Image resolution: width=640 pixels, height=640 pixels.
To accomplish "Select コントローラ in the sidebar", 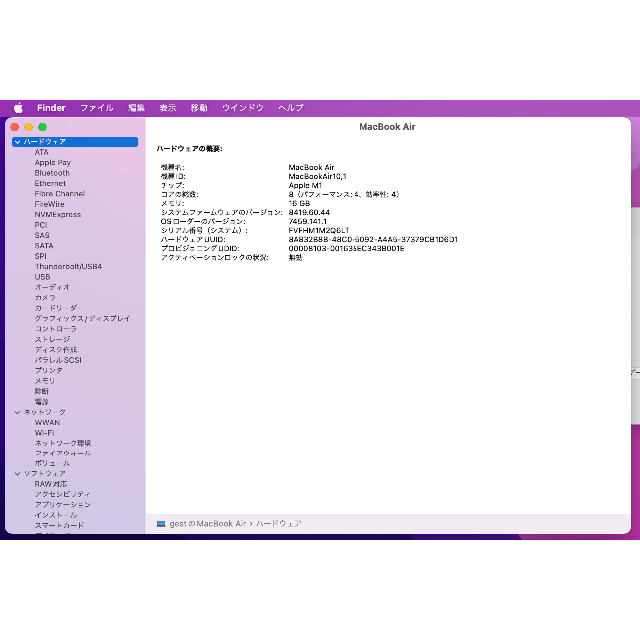I will (56, 329).
